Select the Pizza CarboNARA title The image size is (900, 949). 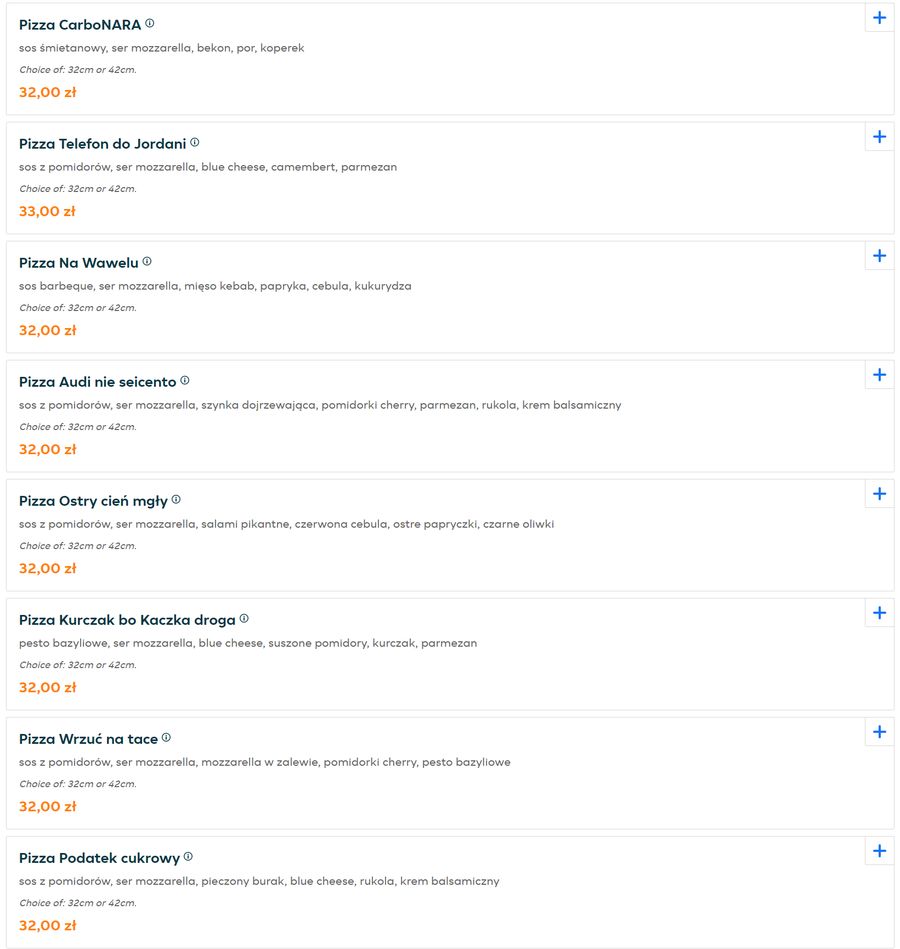click(80, 25)
